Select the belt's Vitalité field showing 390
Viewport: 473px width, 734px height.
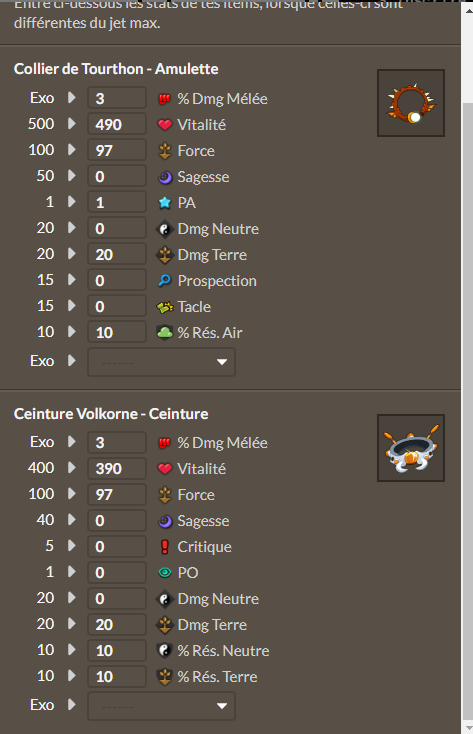[117, 469]
